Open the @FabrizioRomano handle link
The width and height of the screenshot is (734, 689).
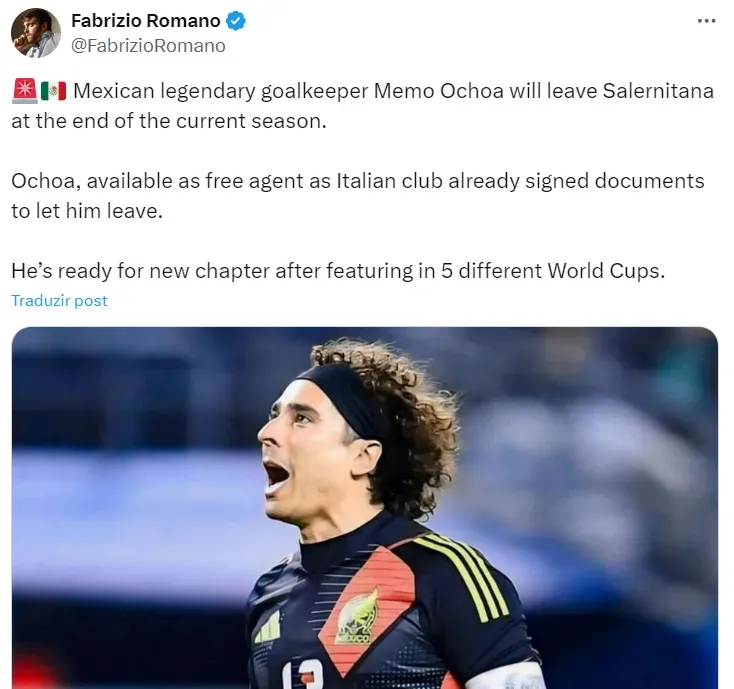[148, 46]
